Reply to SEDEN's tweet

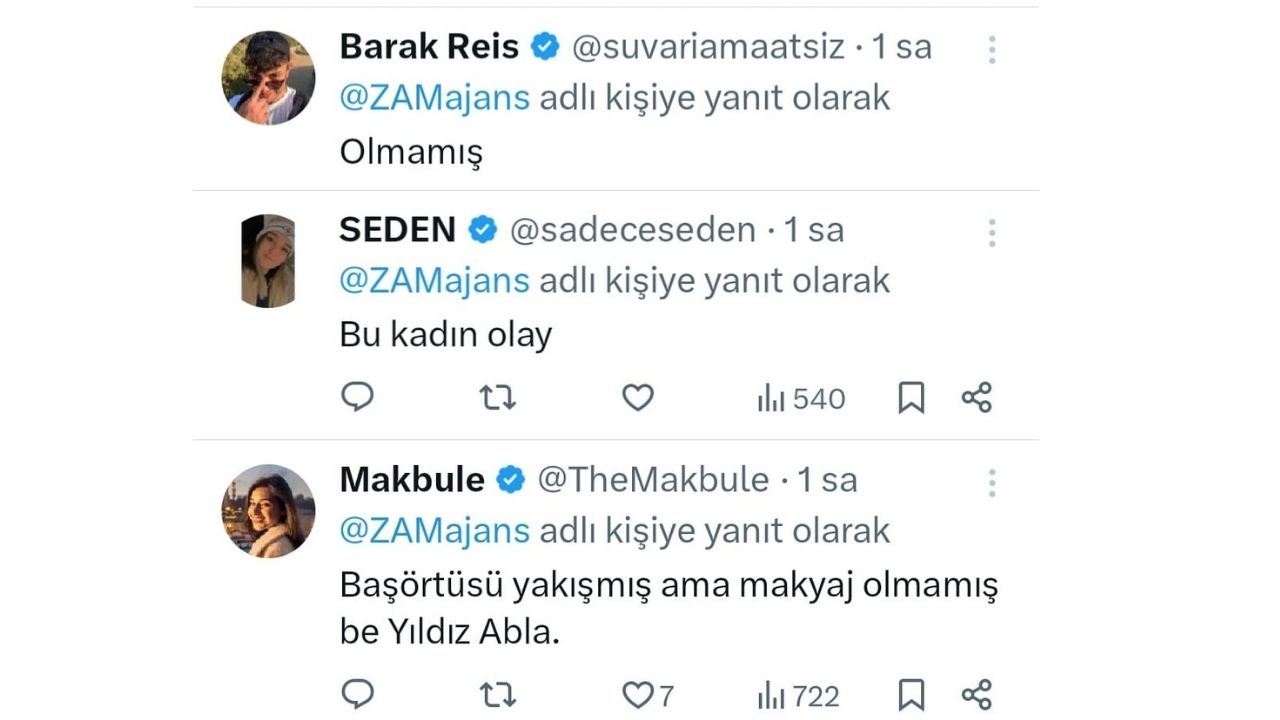tap(357, 397)
